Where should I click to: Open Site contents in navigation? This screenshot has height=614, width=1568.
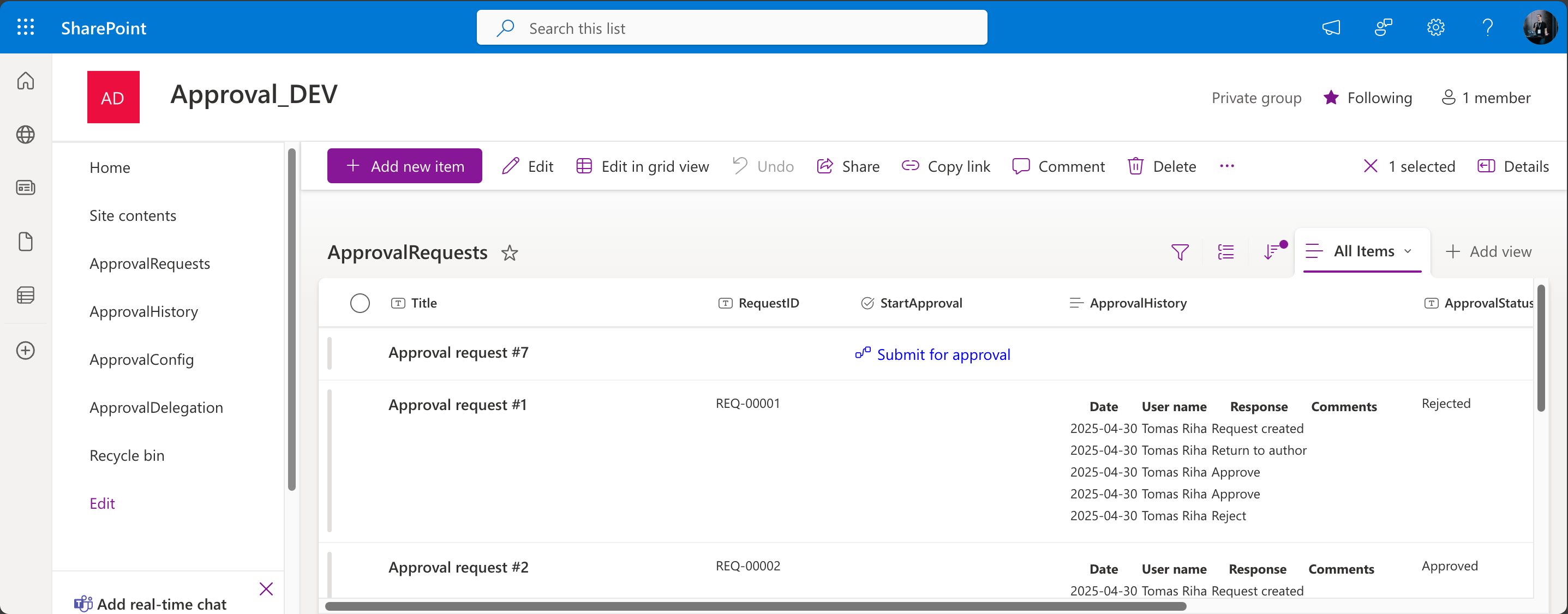(133, 215)
